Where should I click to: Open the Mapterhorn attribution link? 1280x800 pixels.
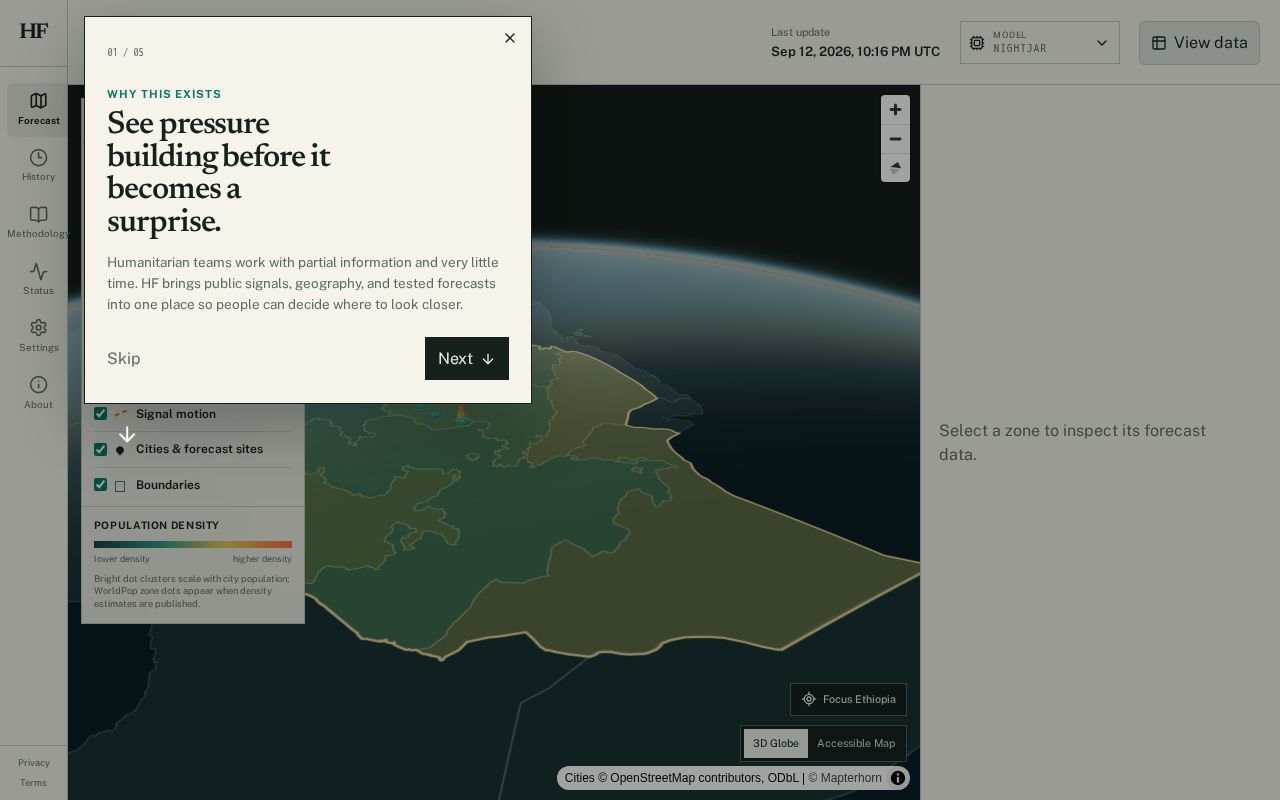point(845,778)
